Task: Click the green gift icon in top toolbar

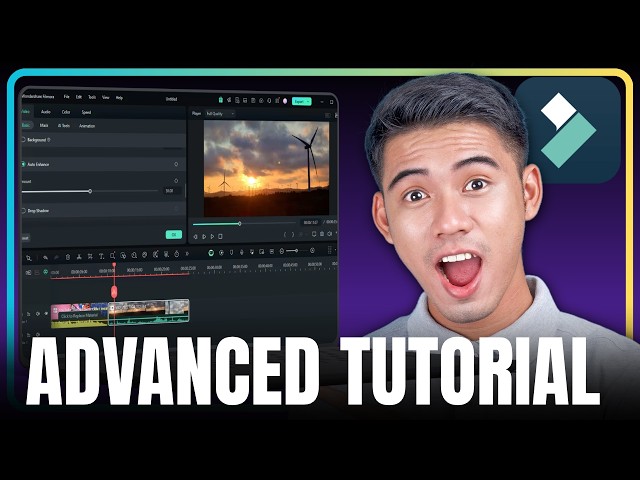Action: [x=221, y=100]
